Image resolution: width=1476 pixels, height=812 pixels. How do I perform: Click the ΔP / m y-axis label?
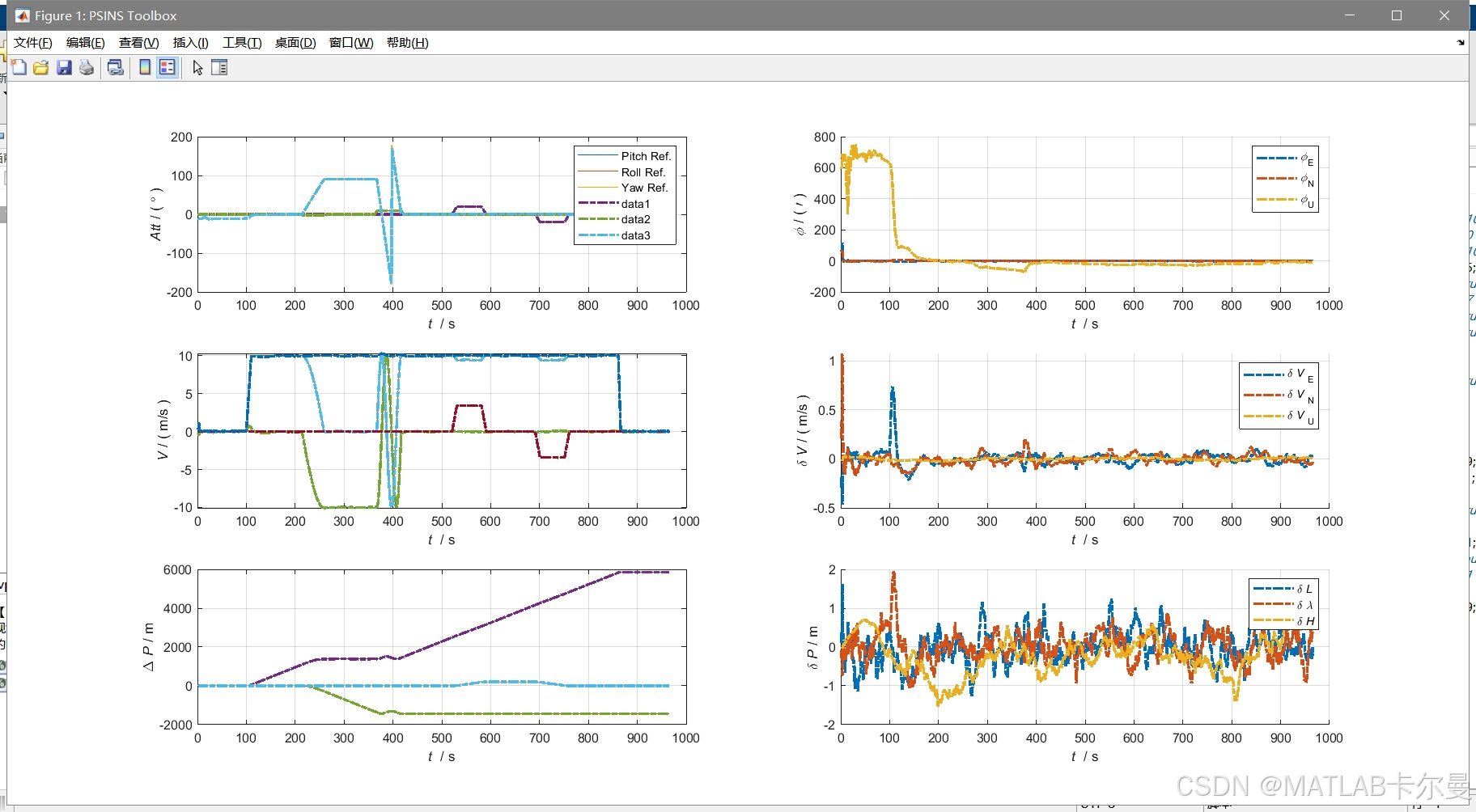(x=148, y=646)
